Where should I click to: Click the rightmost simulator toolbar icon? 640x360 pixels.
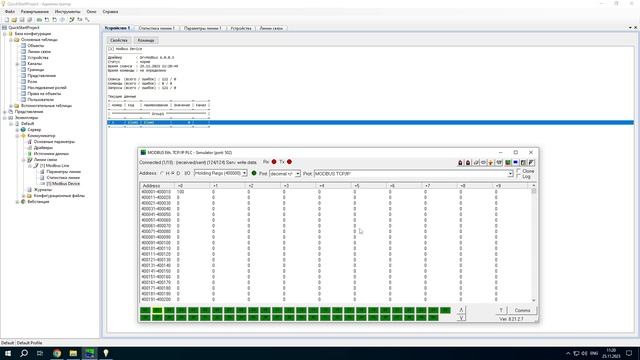tap(531, 163)
